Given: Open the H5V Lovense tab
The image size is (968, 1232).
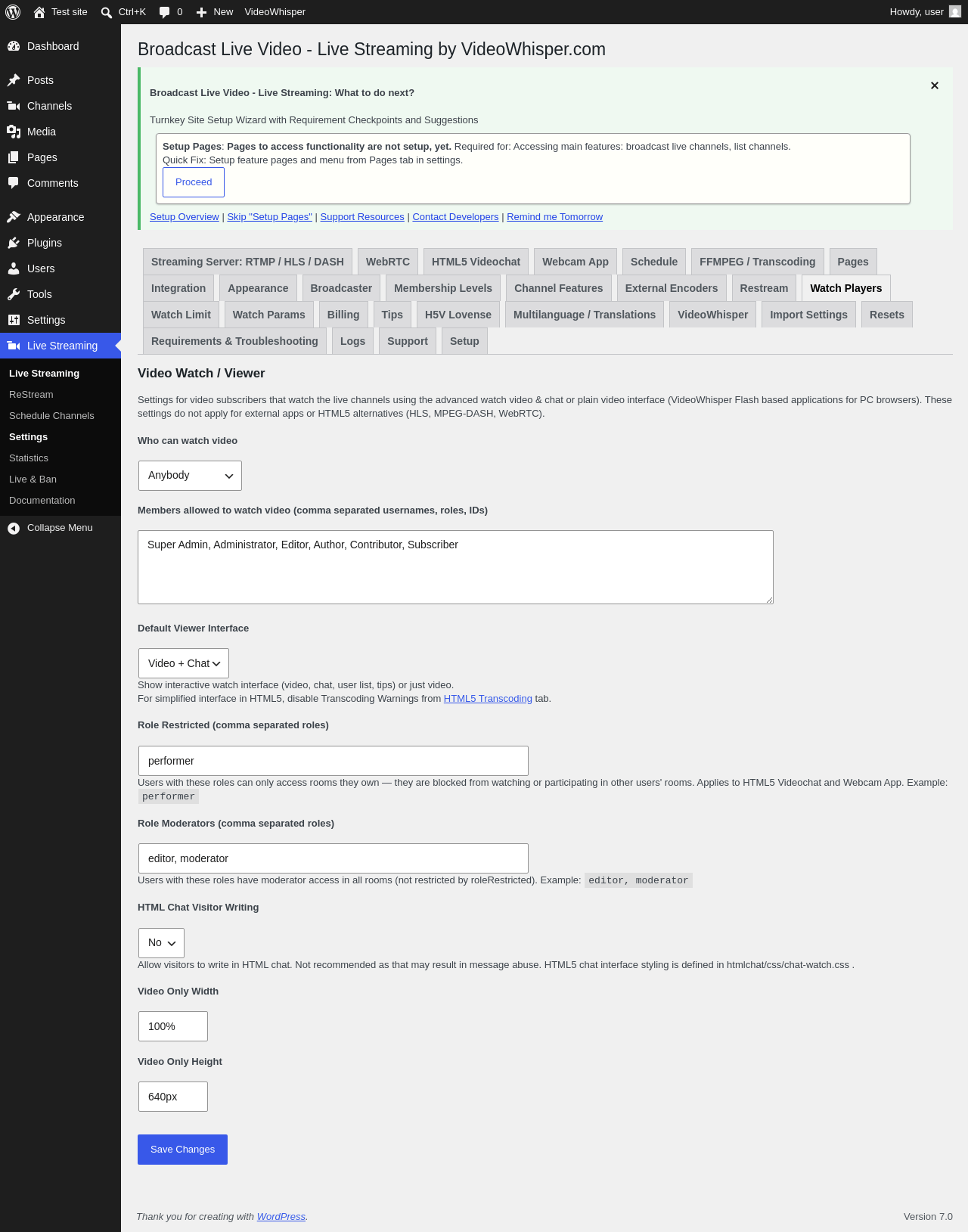Looking at the screenshot, I should point(458,315).
